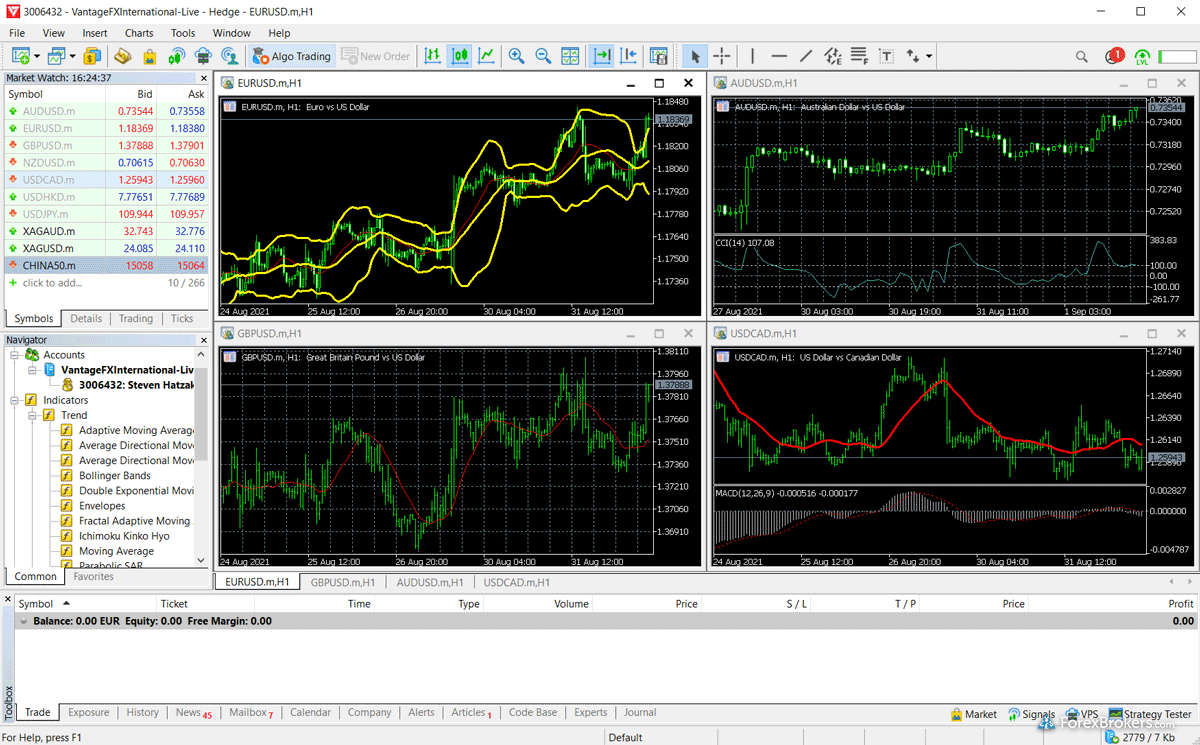
Task: Select the equidistant channel tool
Action: click(833, 56)
